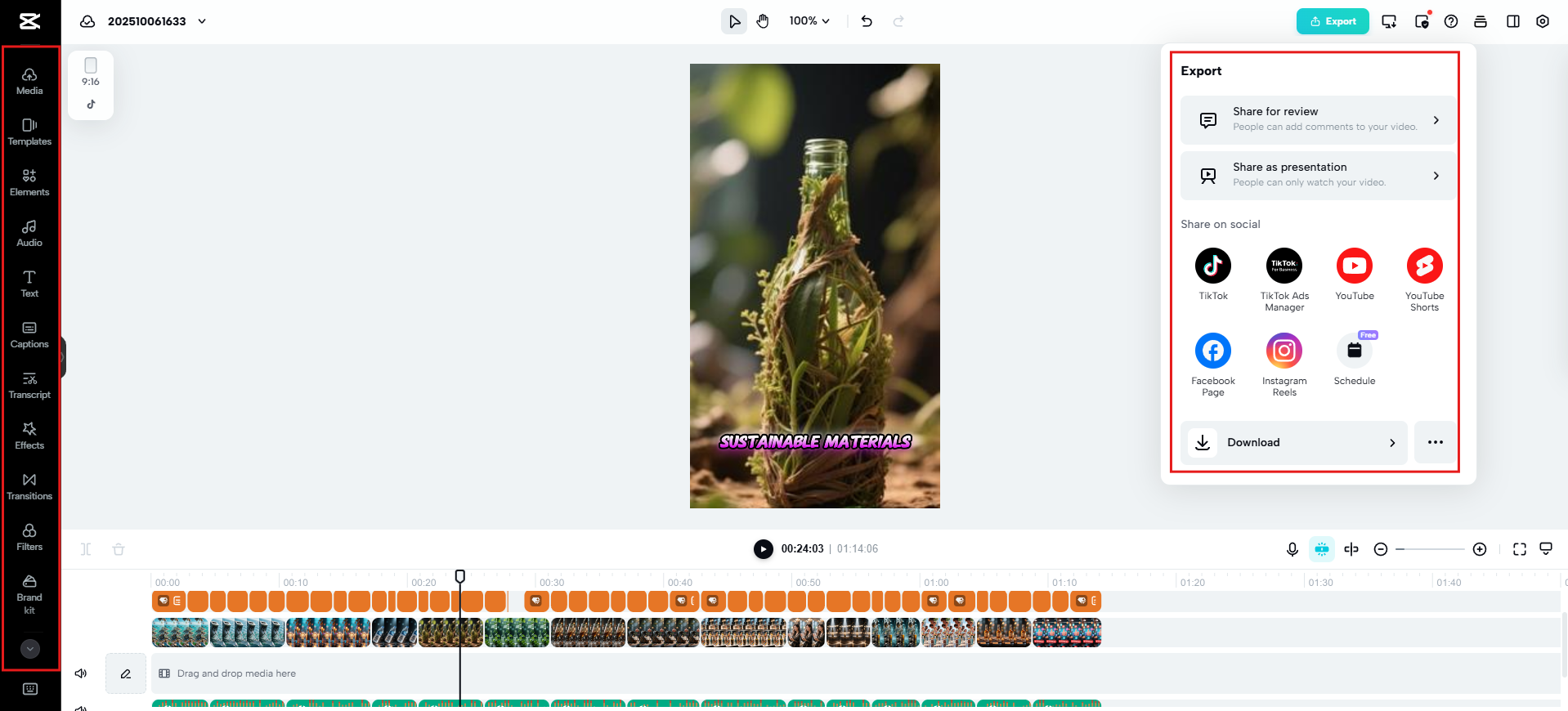Click the timeline zoom slider track
1568x711 pixels.
[x=1430, y=549]
